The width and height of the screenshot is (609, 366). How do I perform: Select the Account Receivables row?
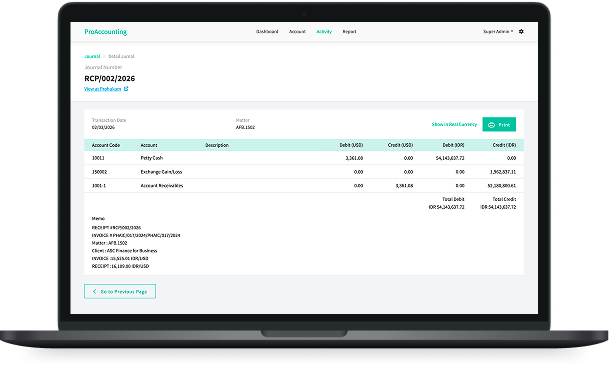coord(304,186)
